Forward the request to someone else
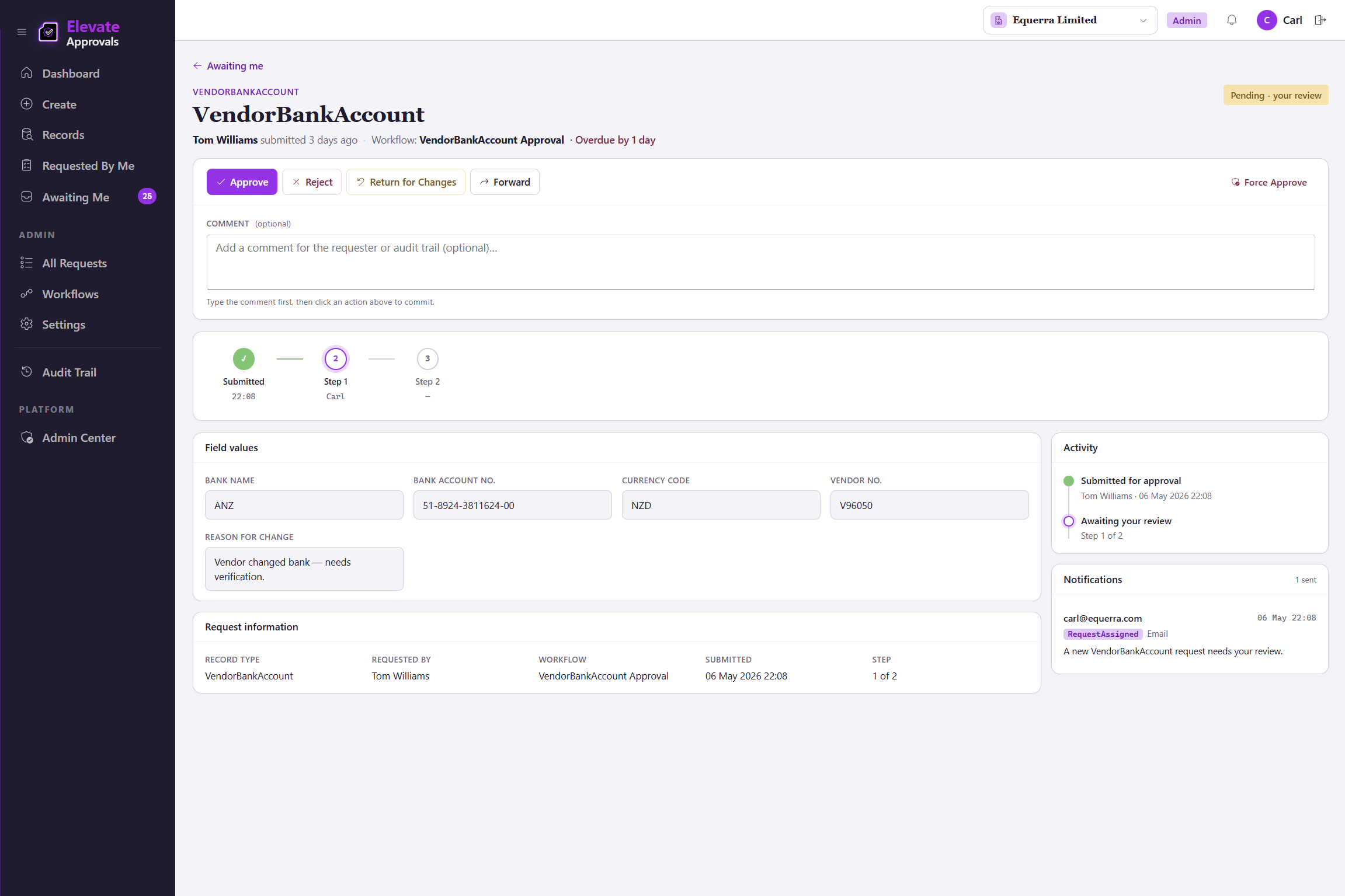Image resolution: width=1345 pixels, height=896 pixels. tap(505, 182)
